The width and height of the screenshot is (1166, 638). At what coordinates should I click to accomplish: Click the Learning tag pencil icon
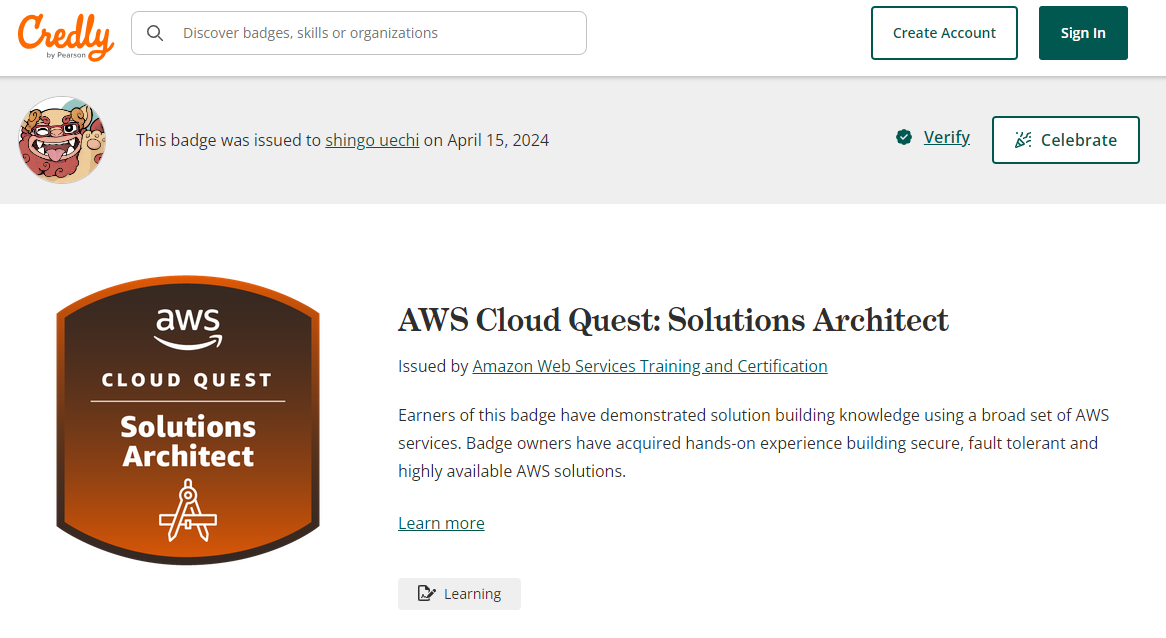(x=426, y=593)
